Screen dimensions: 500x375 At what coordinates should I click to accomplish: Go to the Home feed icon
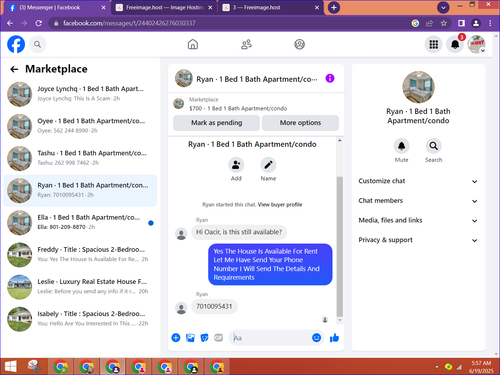193,44
